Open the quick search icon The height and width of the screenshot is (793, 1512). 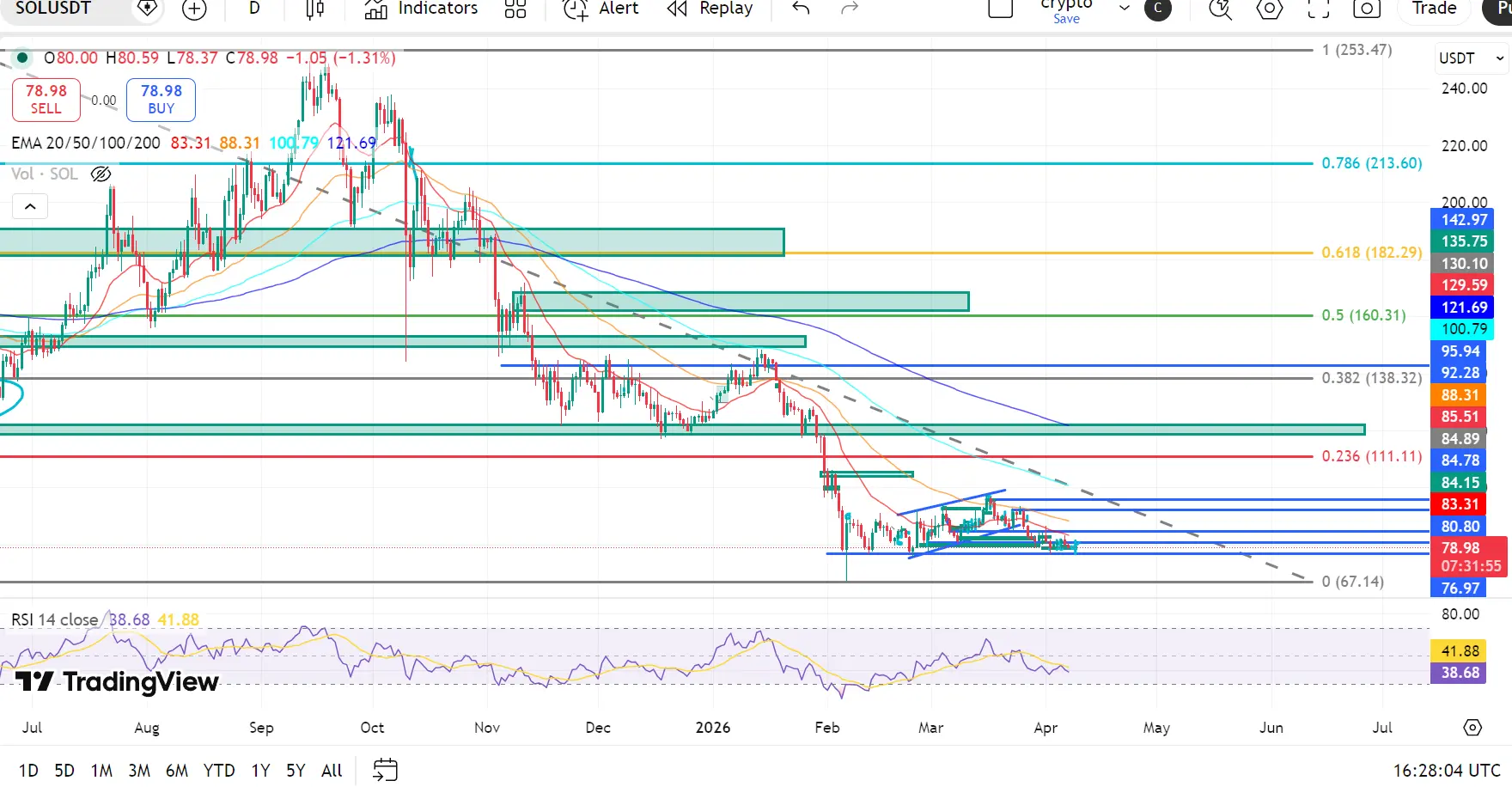tap(1220, 9)
